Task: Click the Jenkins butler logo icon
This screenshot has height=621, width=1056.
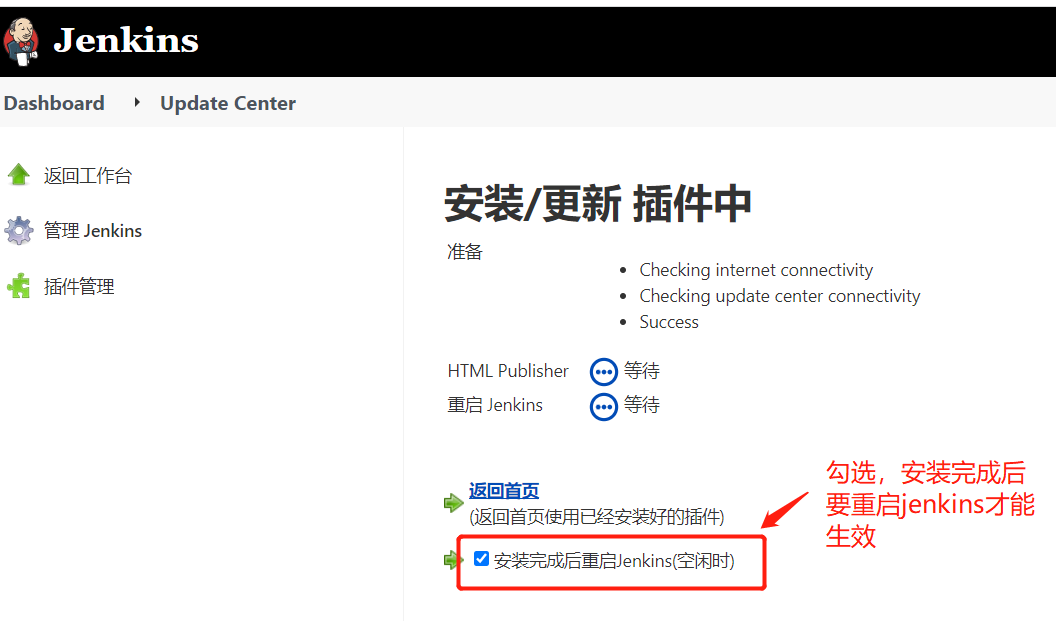Action: pos(20,42)
